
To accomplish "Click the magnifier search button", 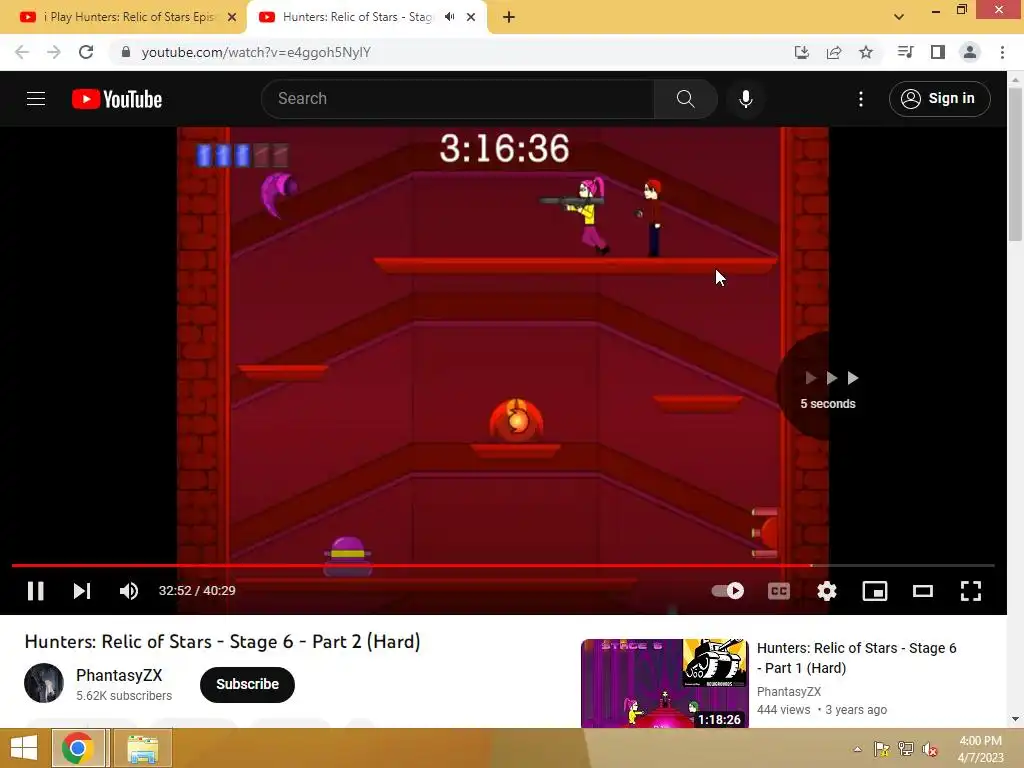I will click(686, 99).
